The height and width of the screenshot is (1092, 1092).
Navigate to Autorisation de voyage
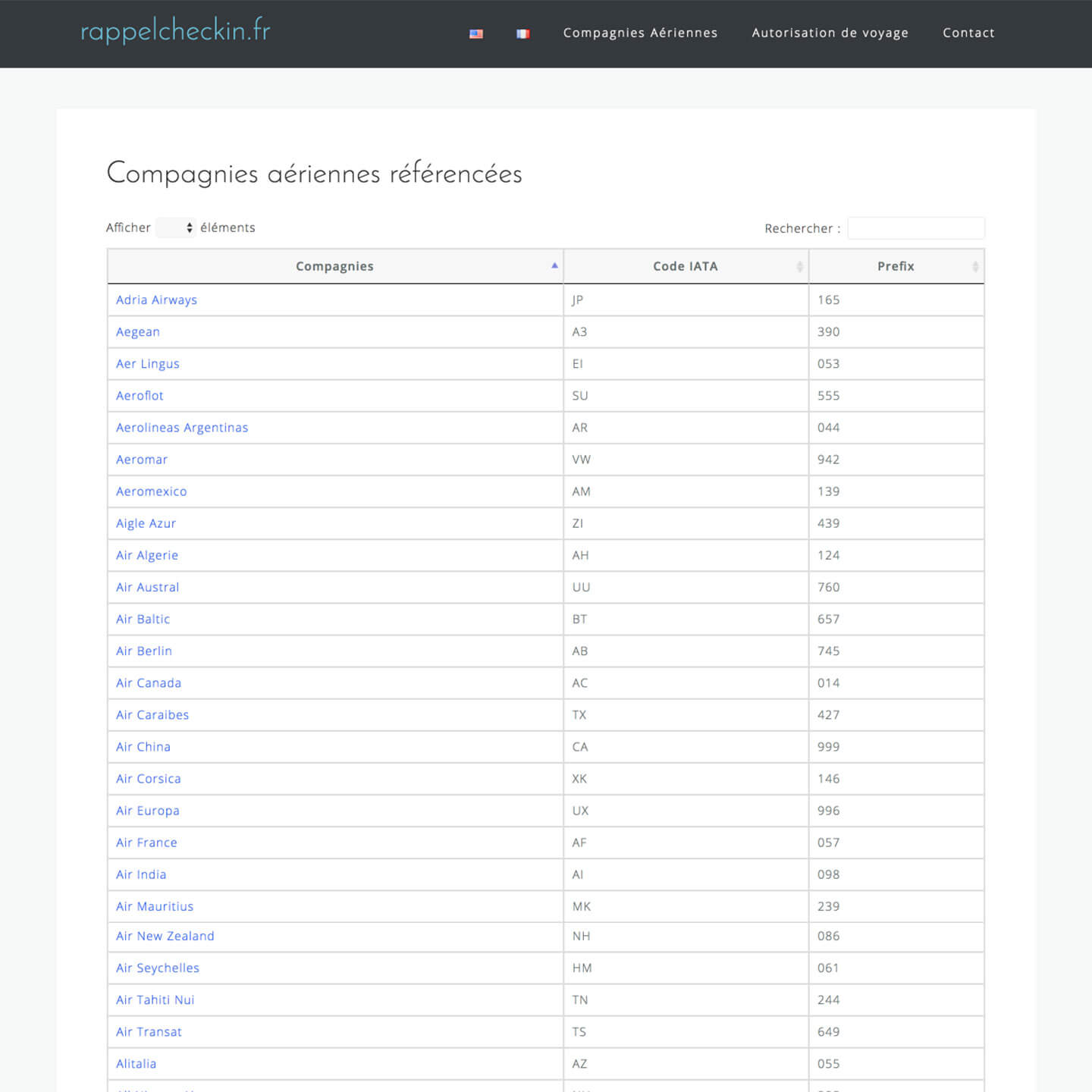coord(830,33)
